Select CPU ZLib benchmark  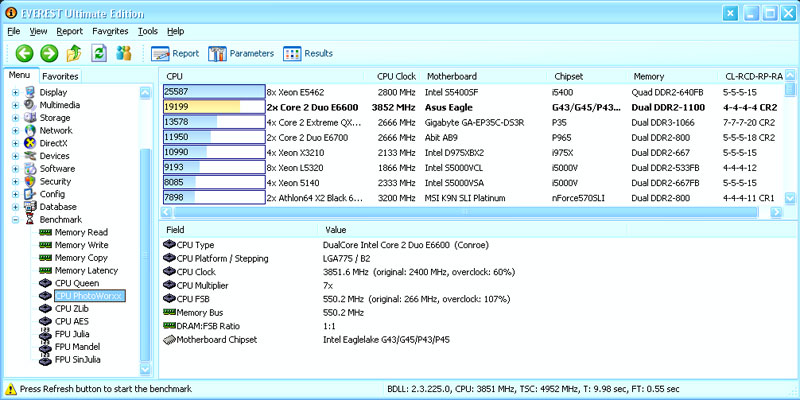[x=71, y=309]
